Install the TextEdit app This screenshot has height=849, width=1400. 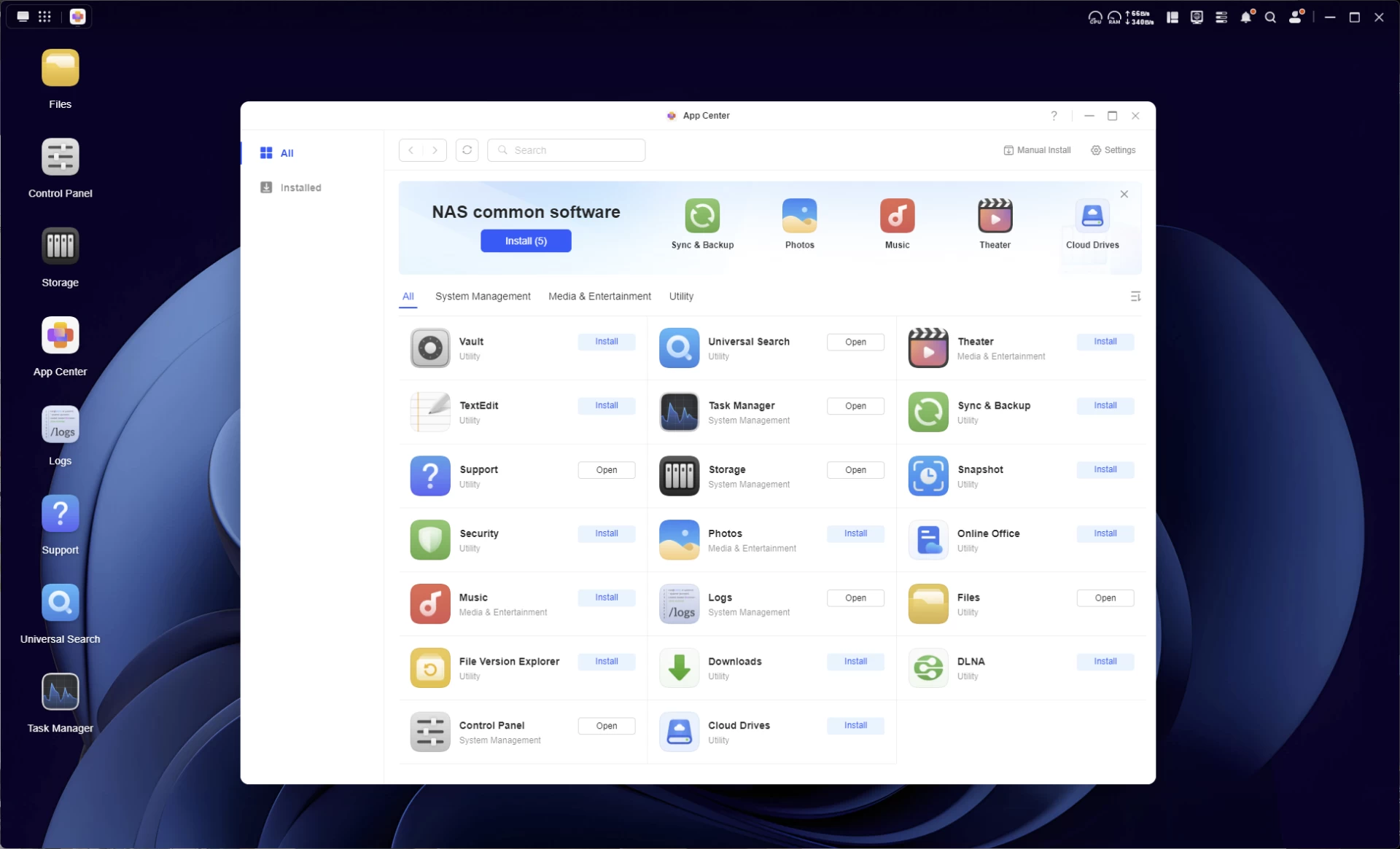(607, 406)
